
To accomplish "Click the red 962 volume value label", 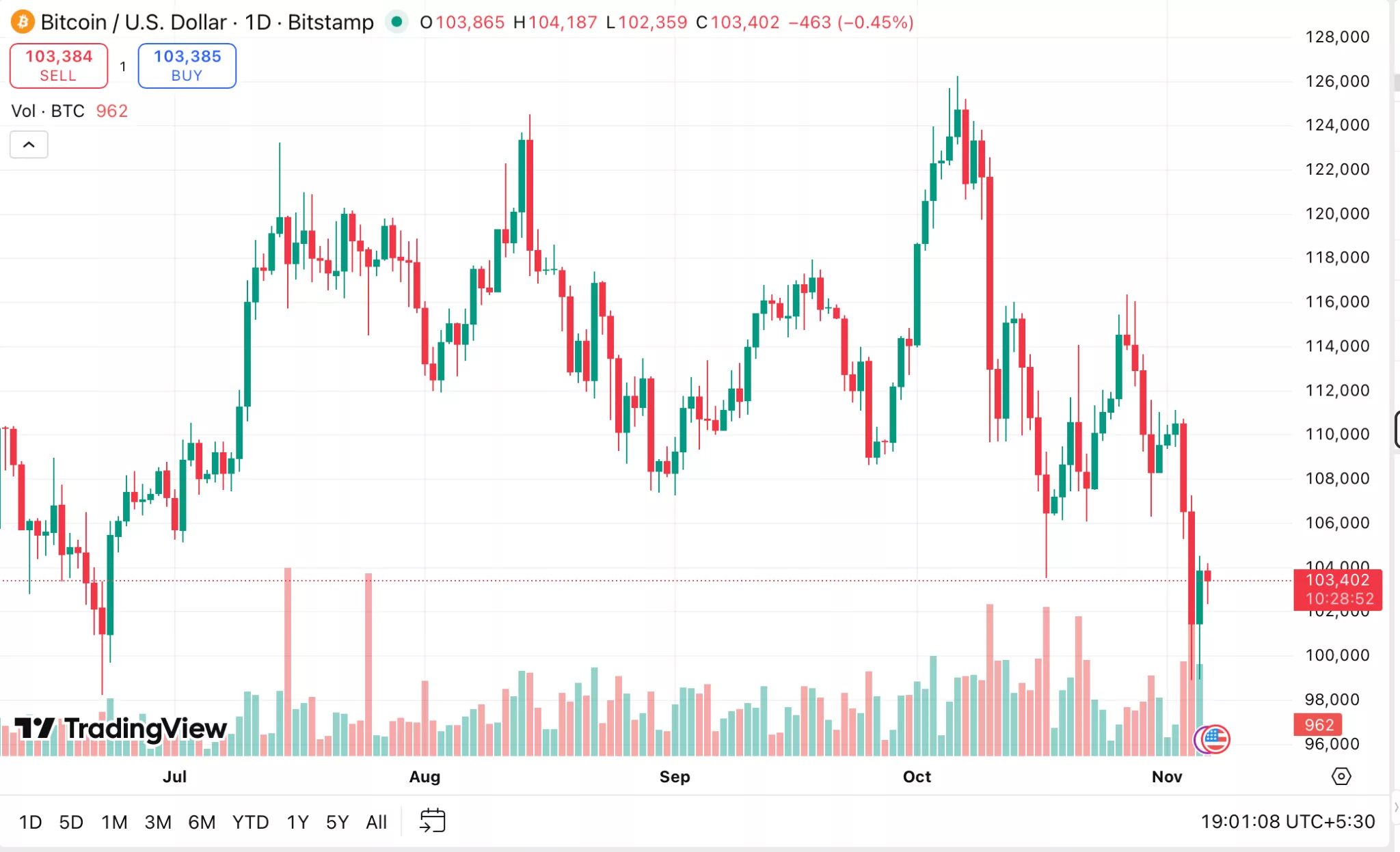I will tap(1319, 725).
